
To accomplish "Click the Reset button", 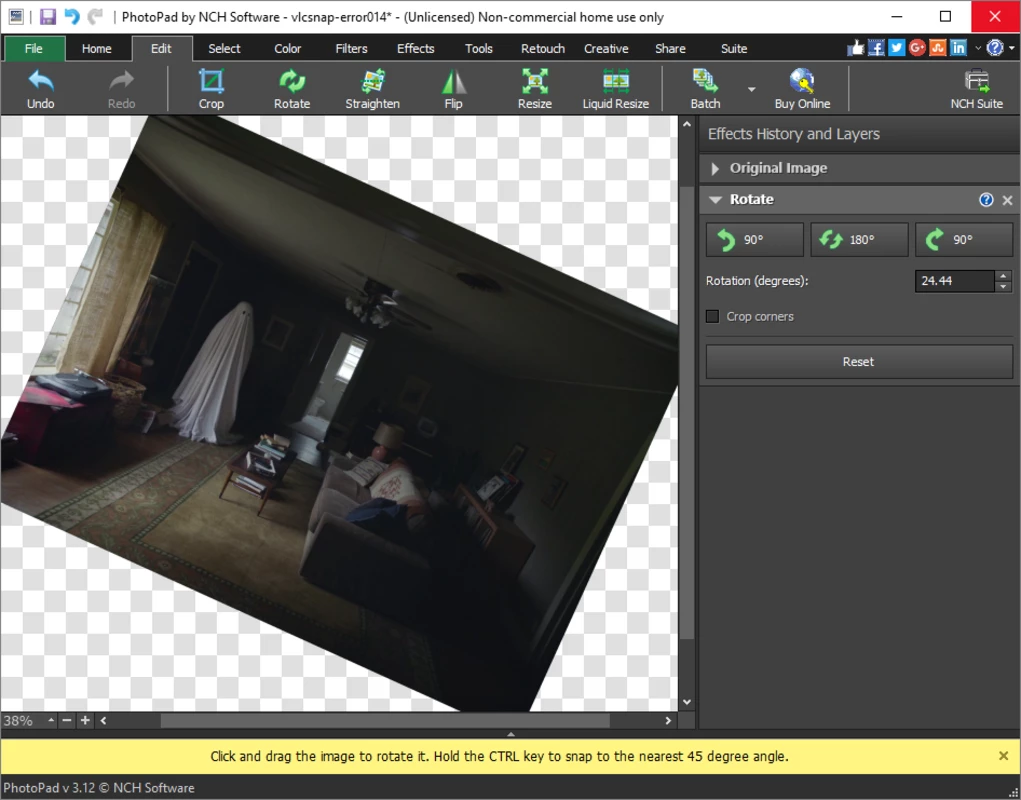I will pyautogui.click(x=859, y=361).
